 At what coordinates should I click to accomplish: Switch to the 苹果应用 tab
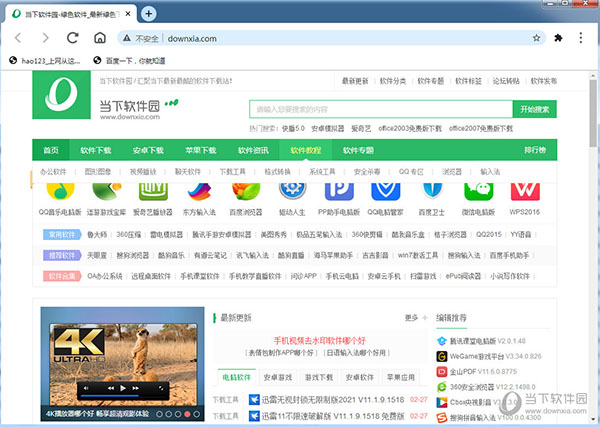point(401,377)
